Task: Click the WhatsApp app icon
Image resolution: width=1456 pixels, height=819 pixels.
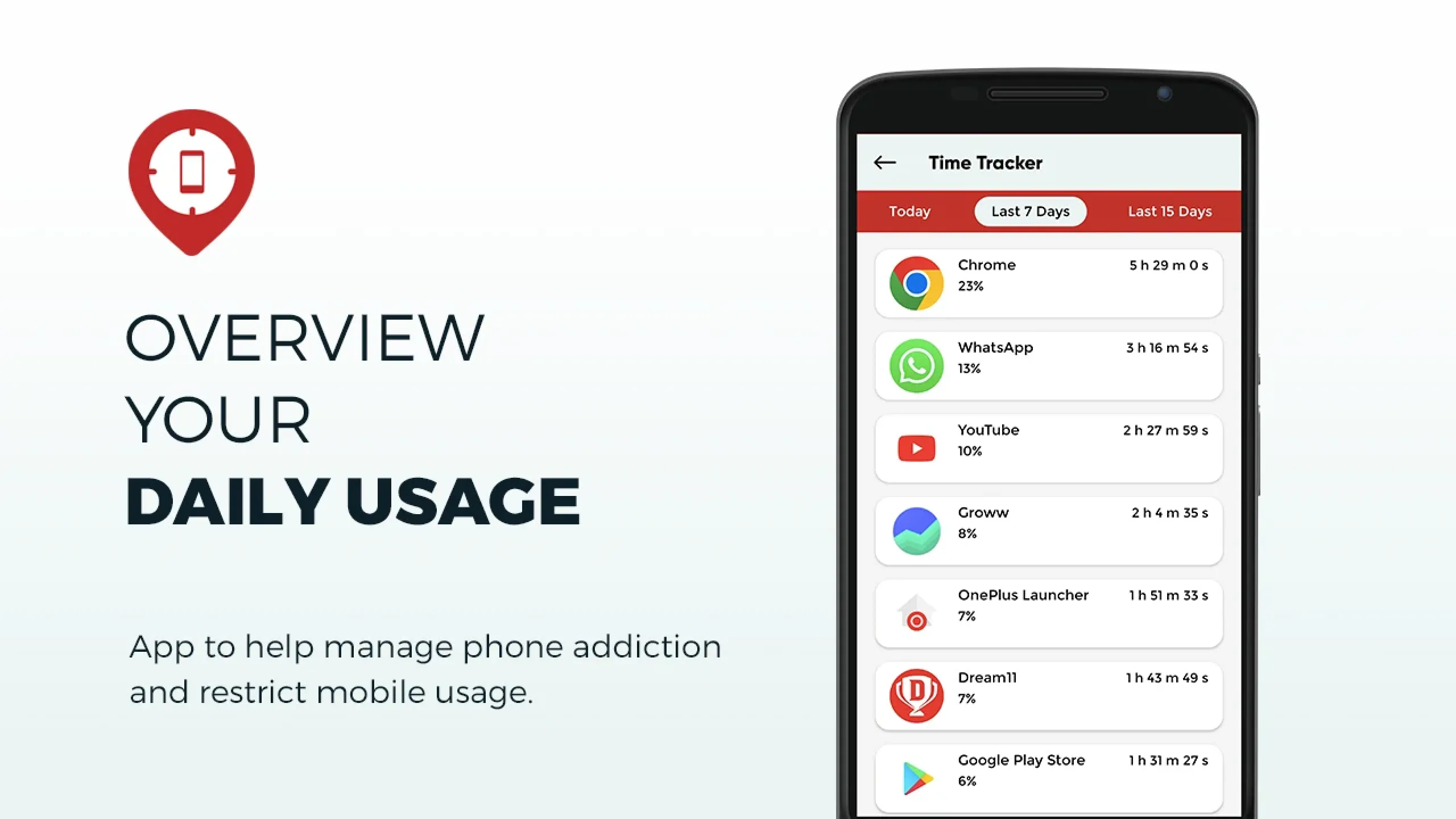Action: point(916,365)
